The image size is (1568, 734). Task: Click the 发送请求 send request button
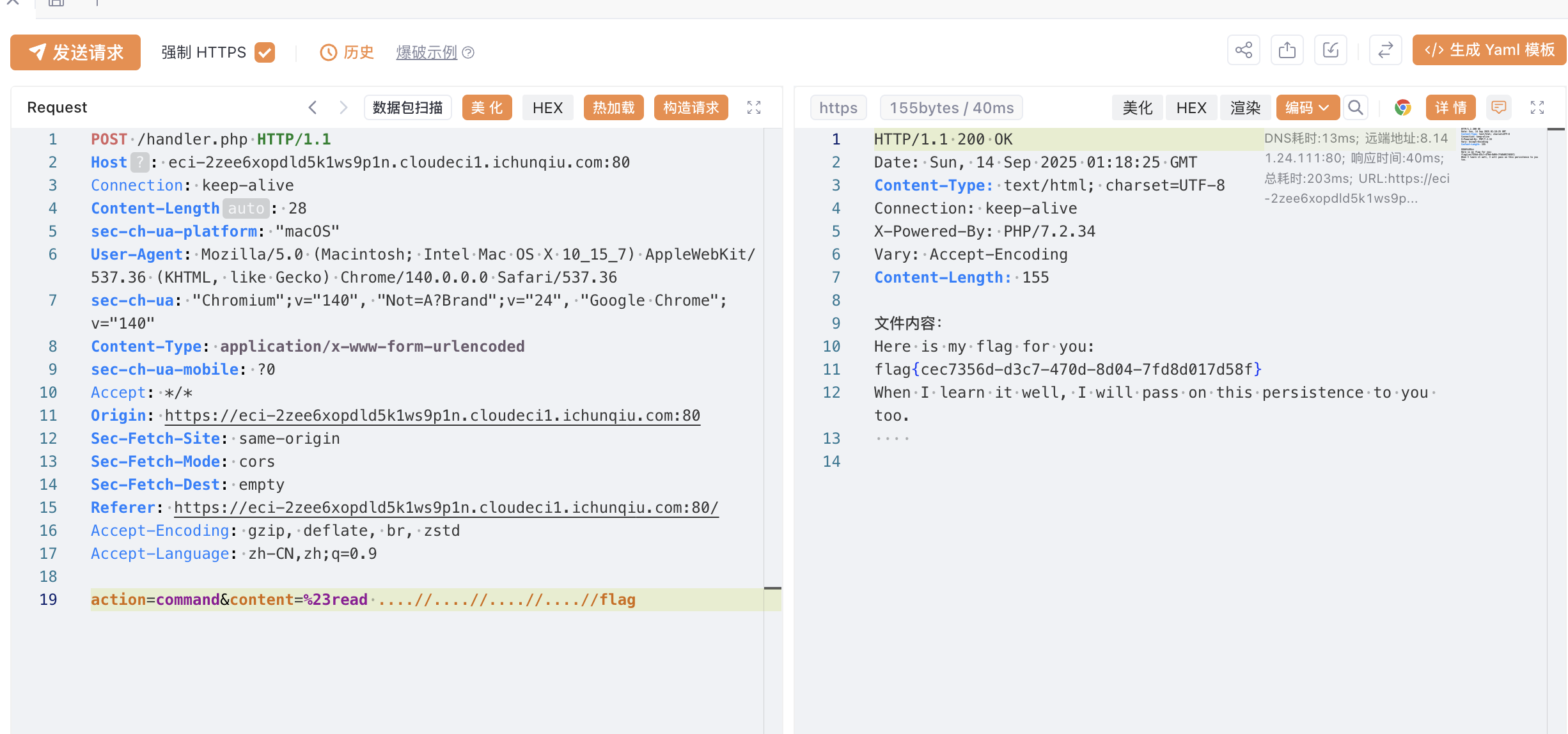(75, 52)
